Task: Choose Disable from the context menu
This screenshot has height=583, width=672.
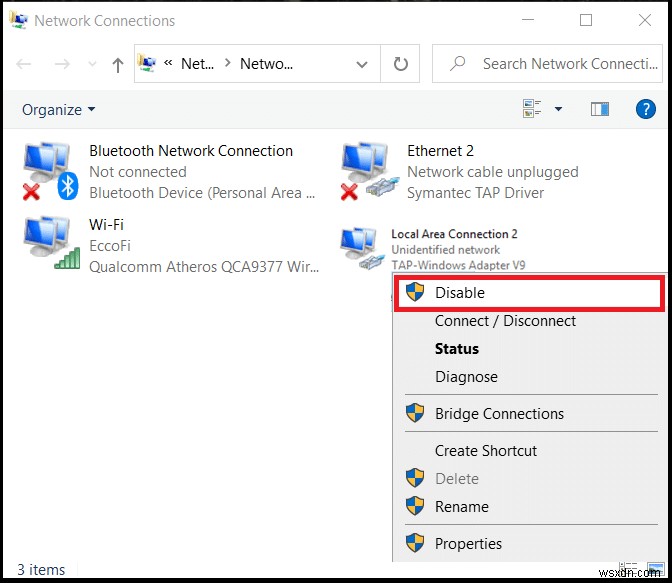Action: (x=459, y=293)
